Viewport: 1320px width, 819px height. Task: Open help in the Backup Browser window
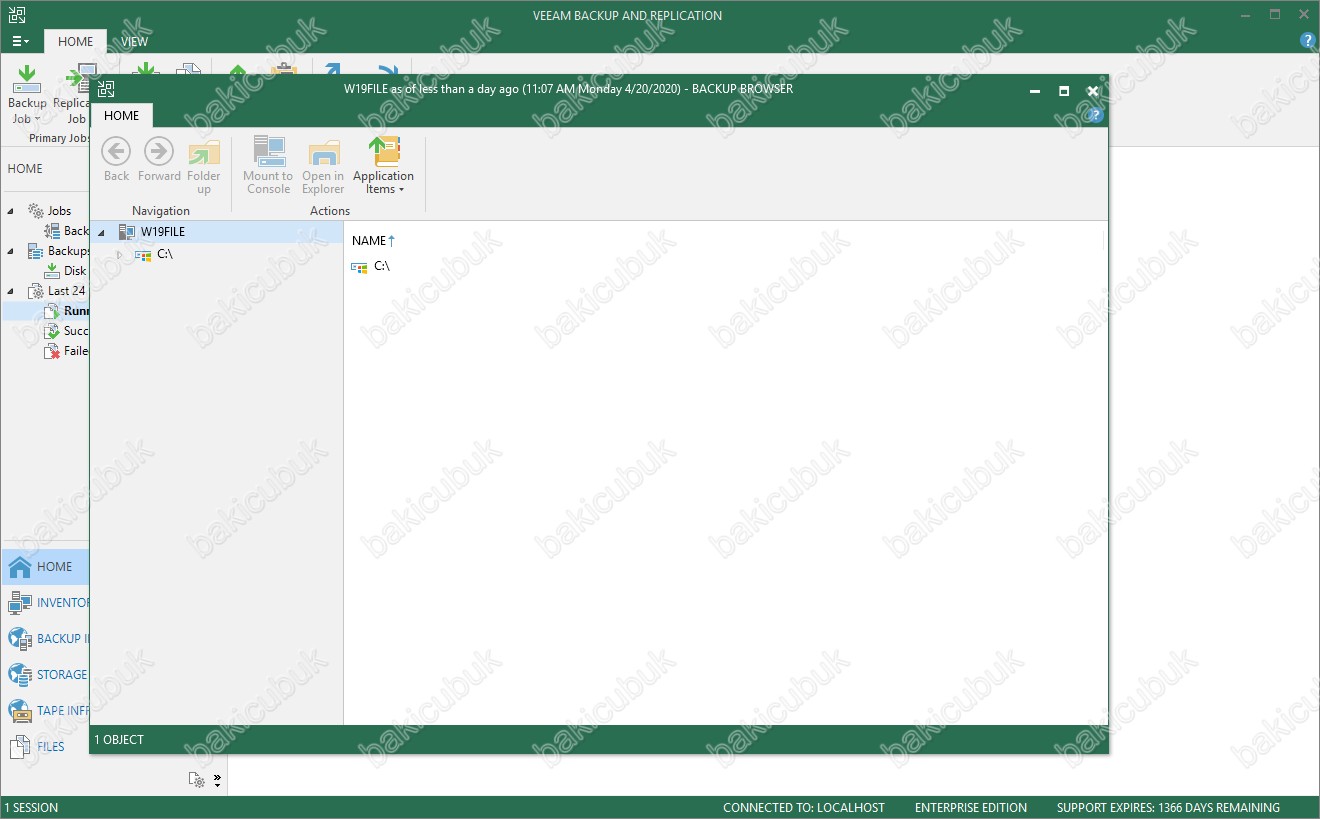[1095, 115]
